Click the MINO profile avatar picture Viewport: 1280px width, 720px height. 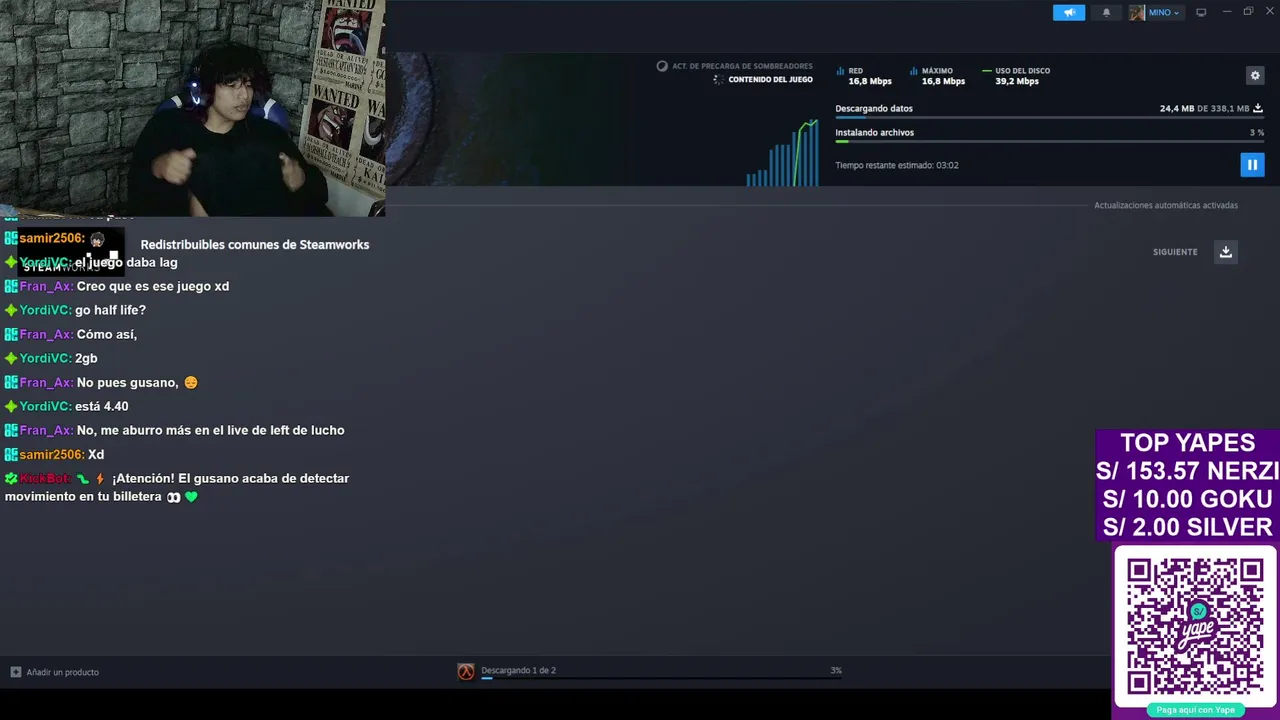pos(1137,12)
